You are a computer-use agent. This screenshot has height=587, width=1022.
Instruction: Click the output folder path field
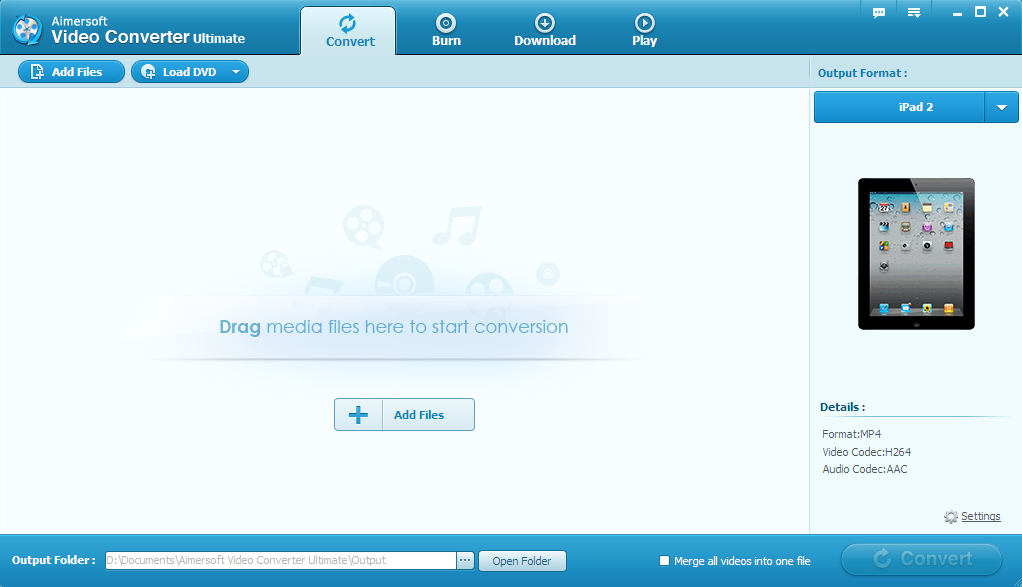click(280, 560)
